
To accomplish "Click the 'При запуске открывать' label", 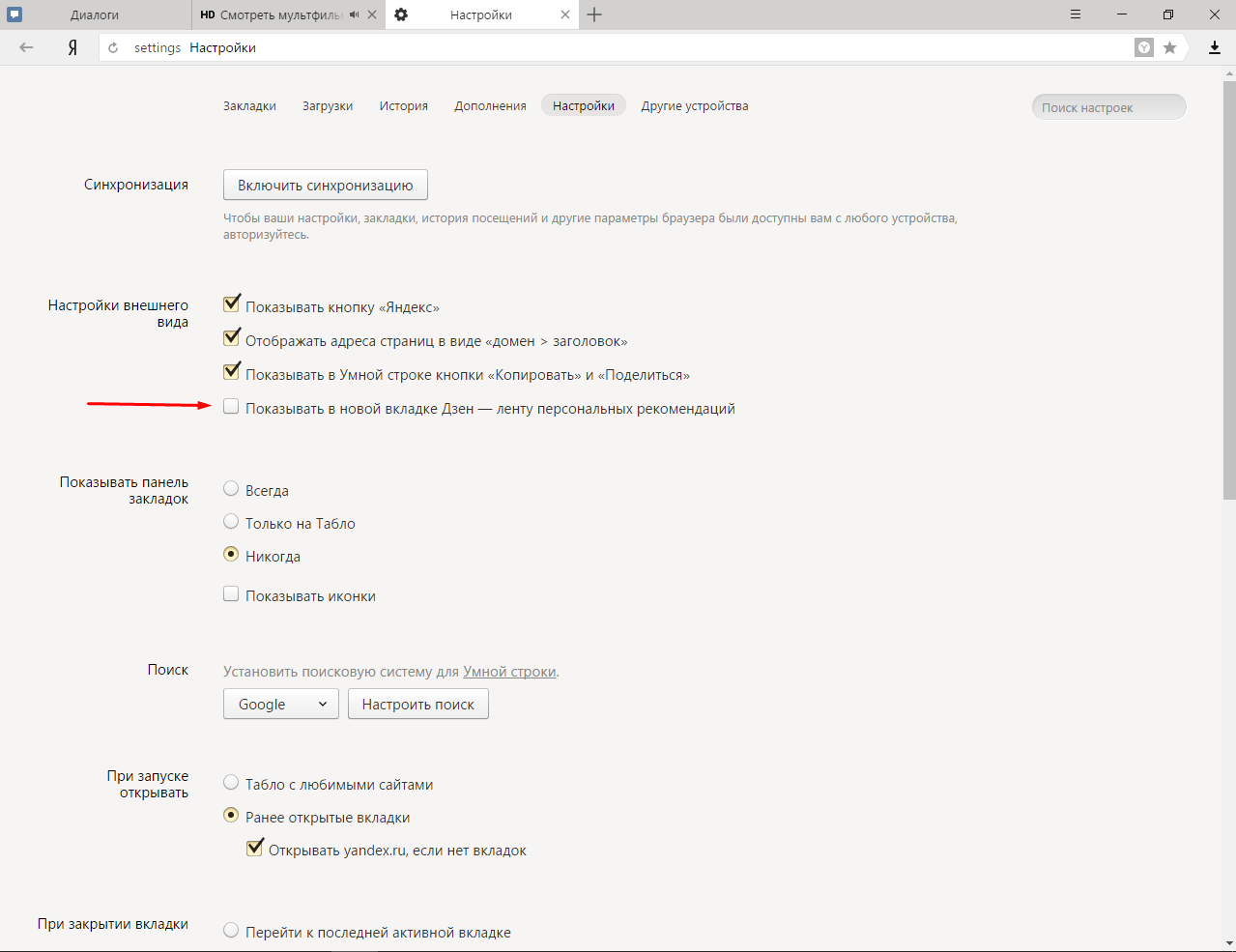I will click(148, 784).
